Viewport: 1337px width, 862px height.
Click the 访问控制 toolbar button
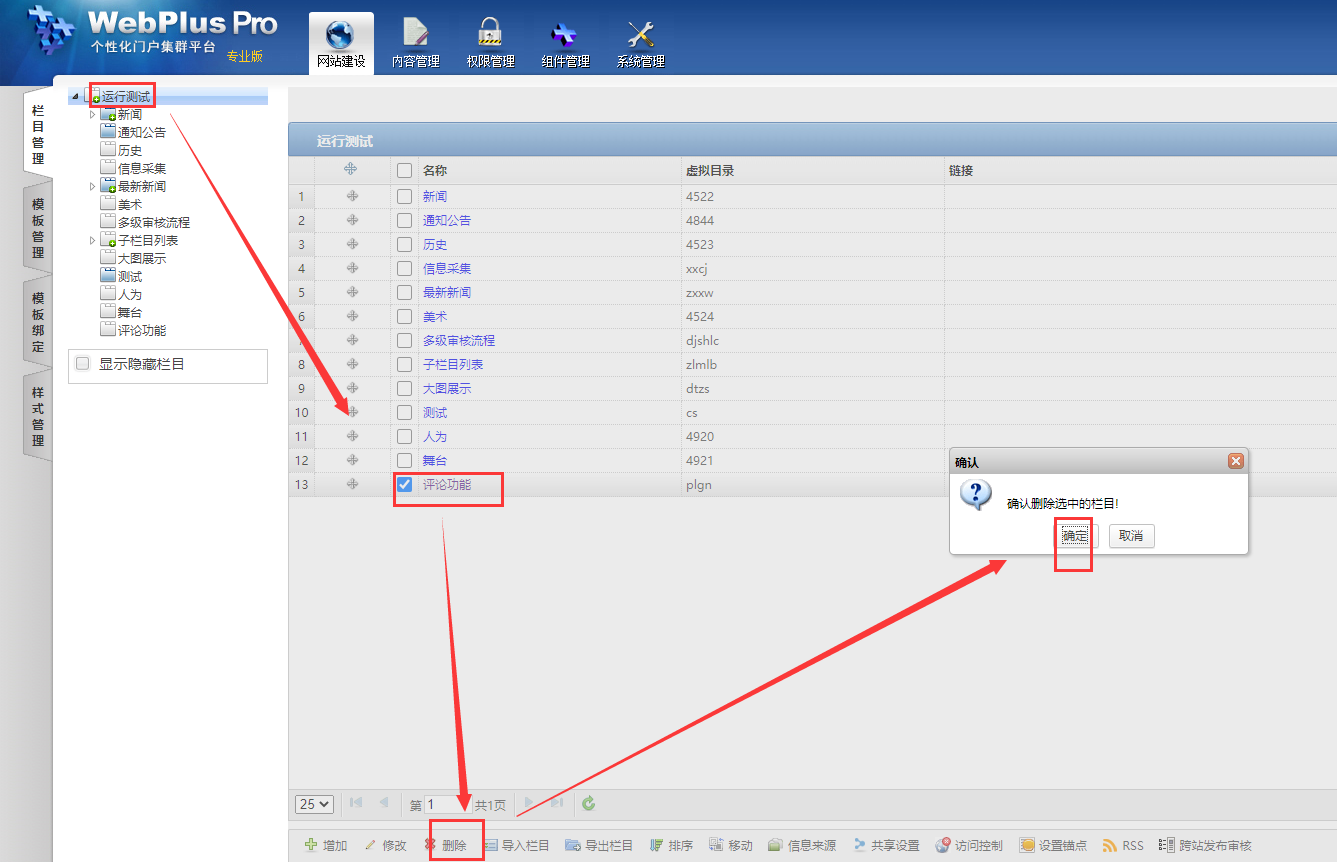968,846
